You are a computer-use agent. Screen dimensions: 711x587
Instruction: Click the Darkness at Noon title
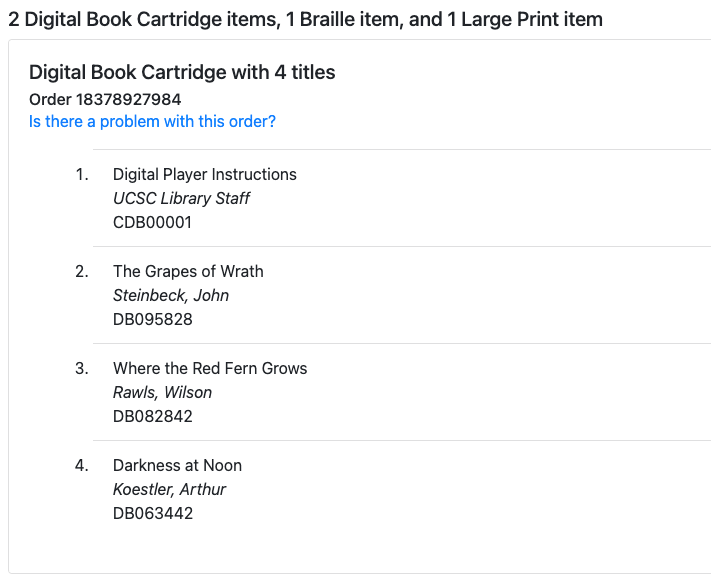(x=177, y=465)
